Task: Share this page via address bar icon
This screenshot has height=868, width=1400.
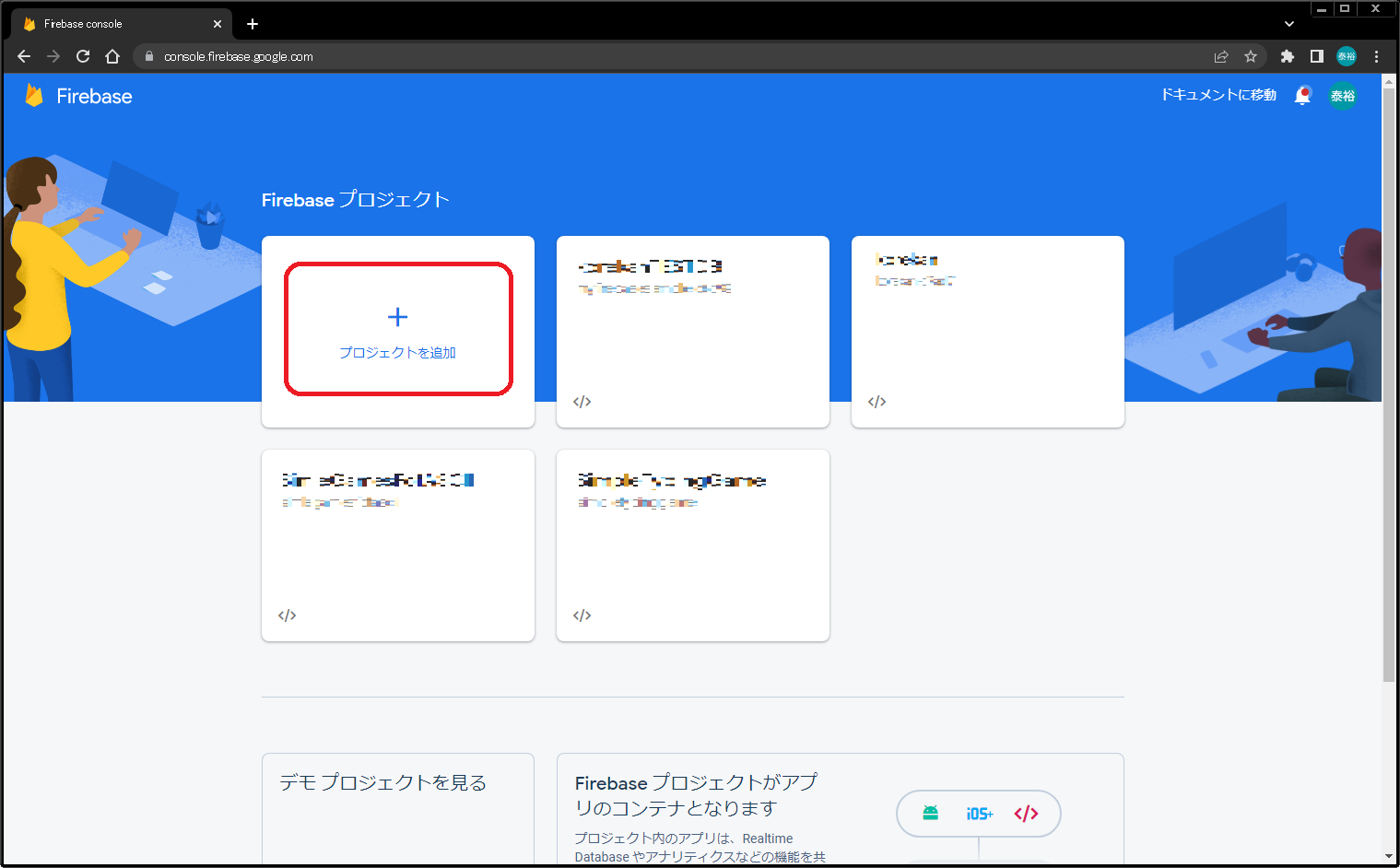Action: (x=1221, y=56)
